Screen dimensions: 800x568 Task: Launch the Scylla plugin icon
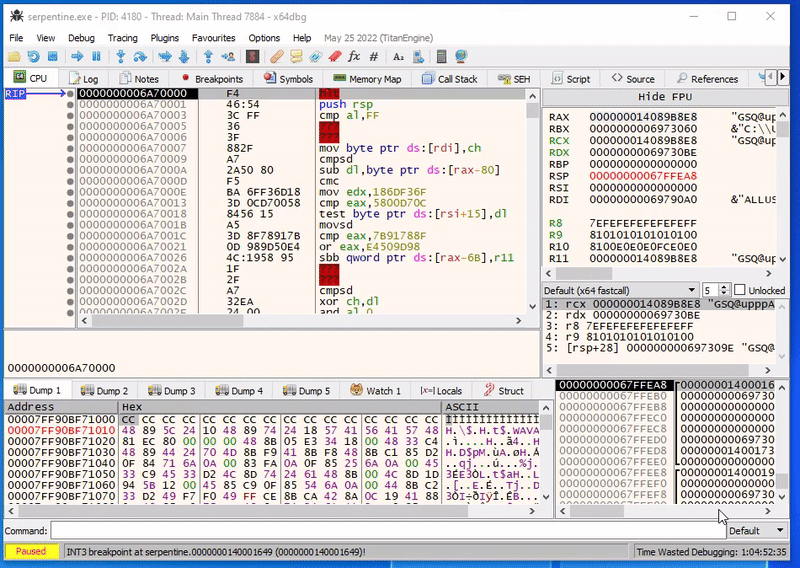[x=253, y=57]
